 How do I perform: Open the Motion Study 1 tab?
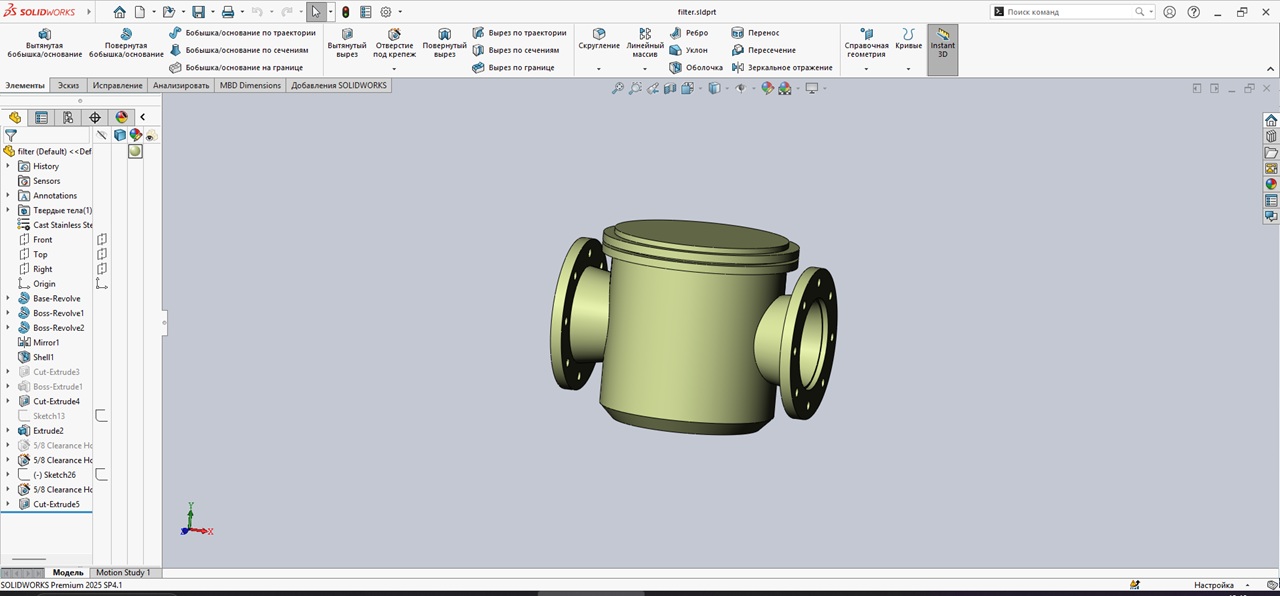[x=123, y=573]
